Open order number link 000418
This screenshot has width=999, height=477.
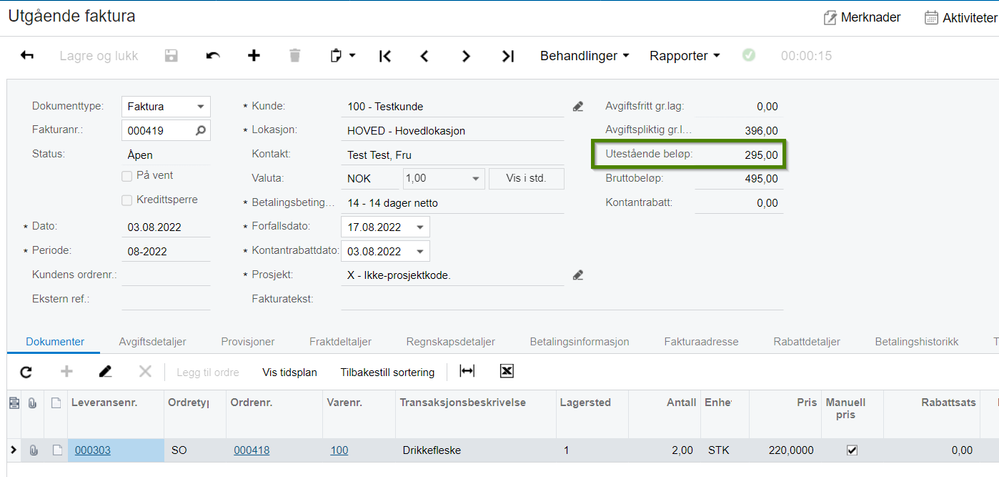252,450
